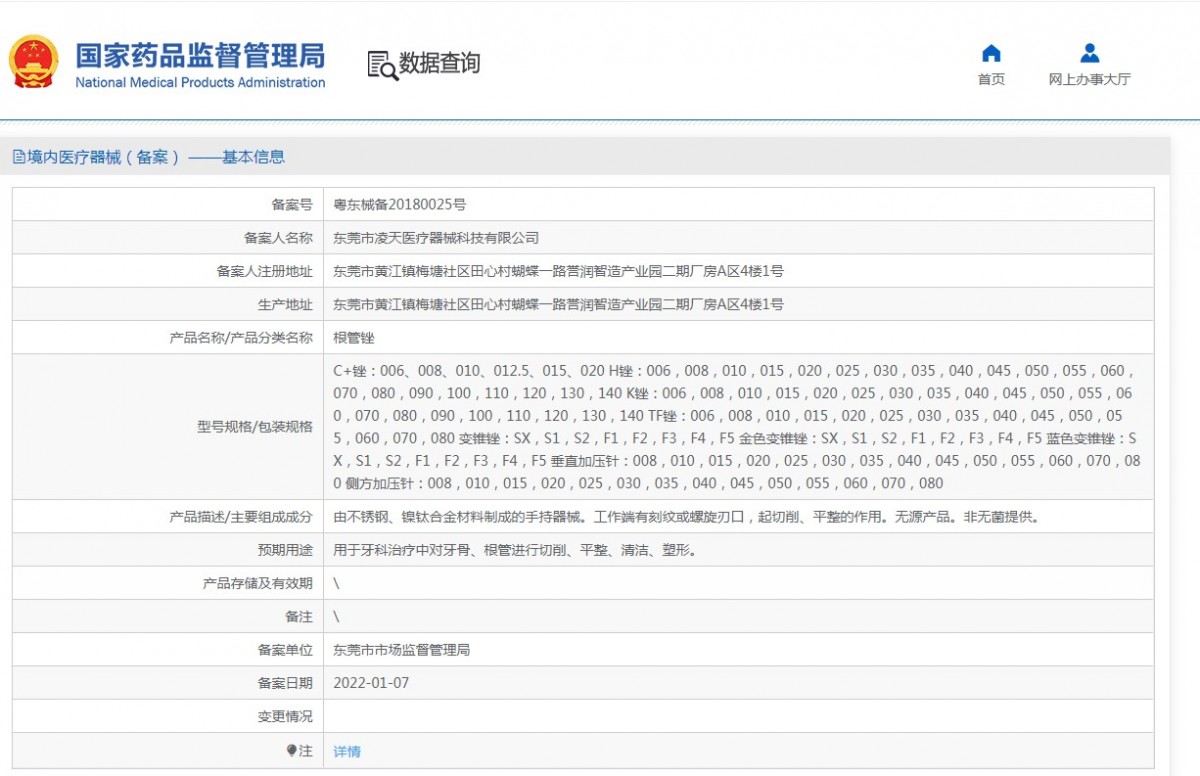Open the 网上办事大厅 user icon
Image resolution: width=1200 pixels, height=776 pixels.
(x=1090, y=53)
